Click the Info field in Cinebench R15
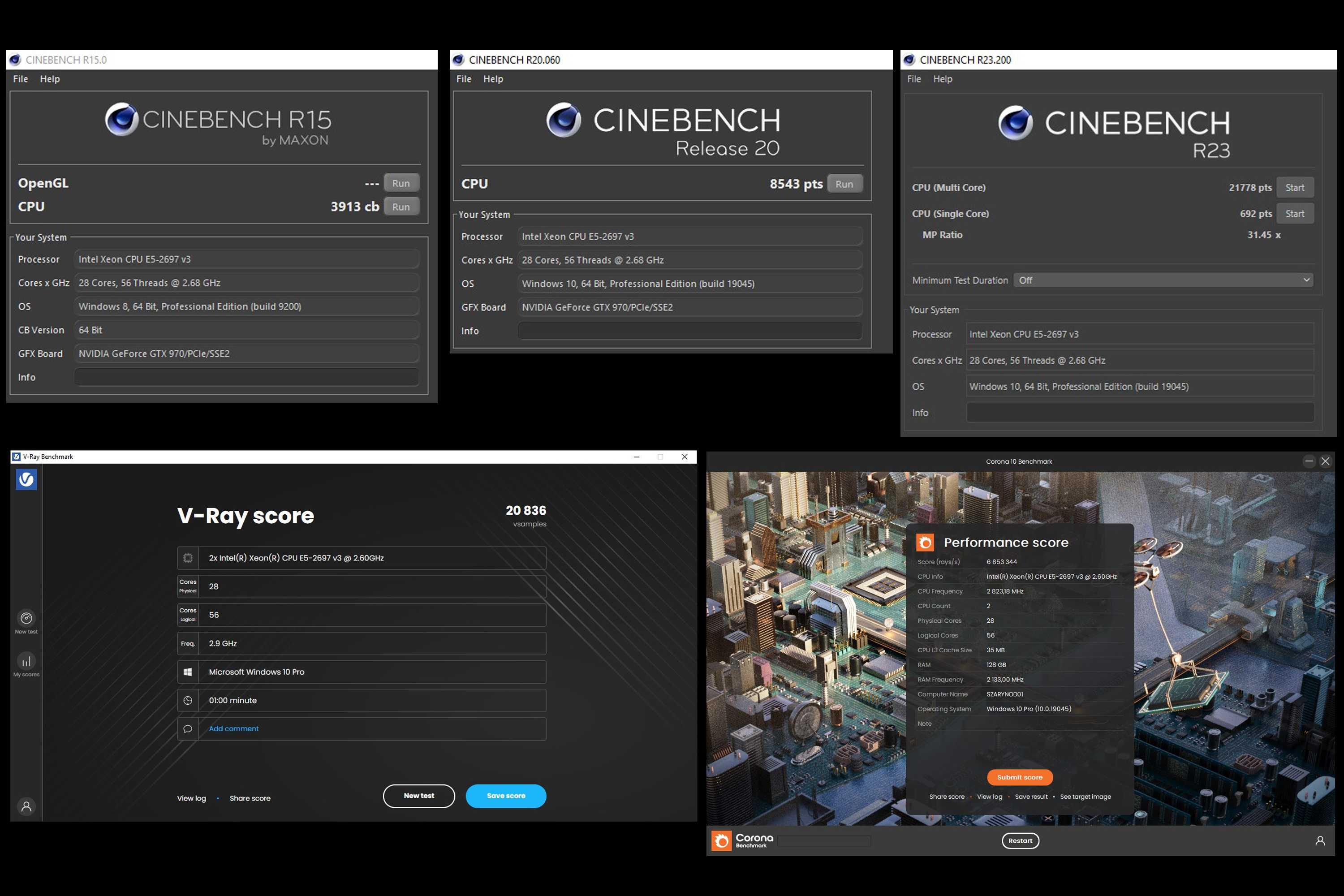The image size is (1344, 896). [246, 377]
